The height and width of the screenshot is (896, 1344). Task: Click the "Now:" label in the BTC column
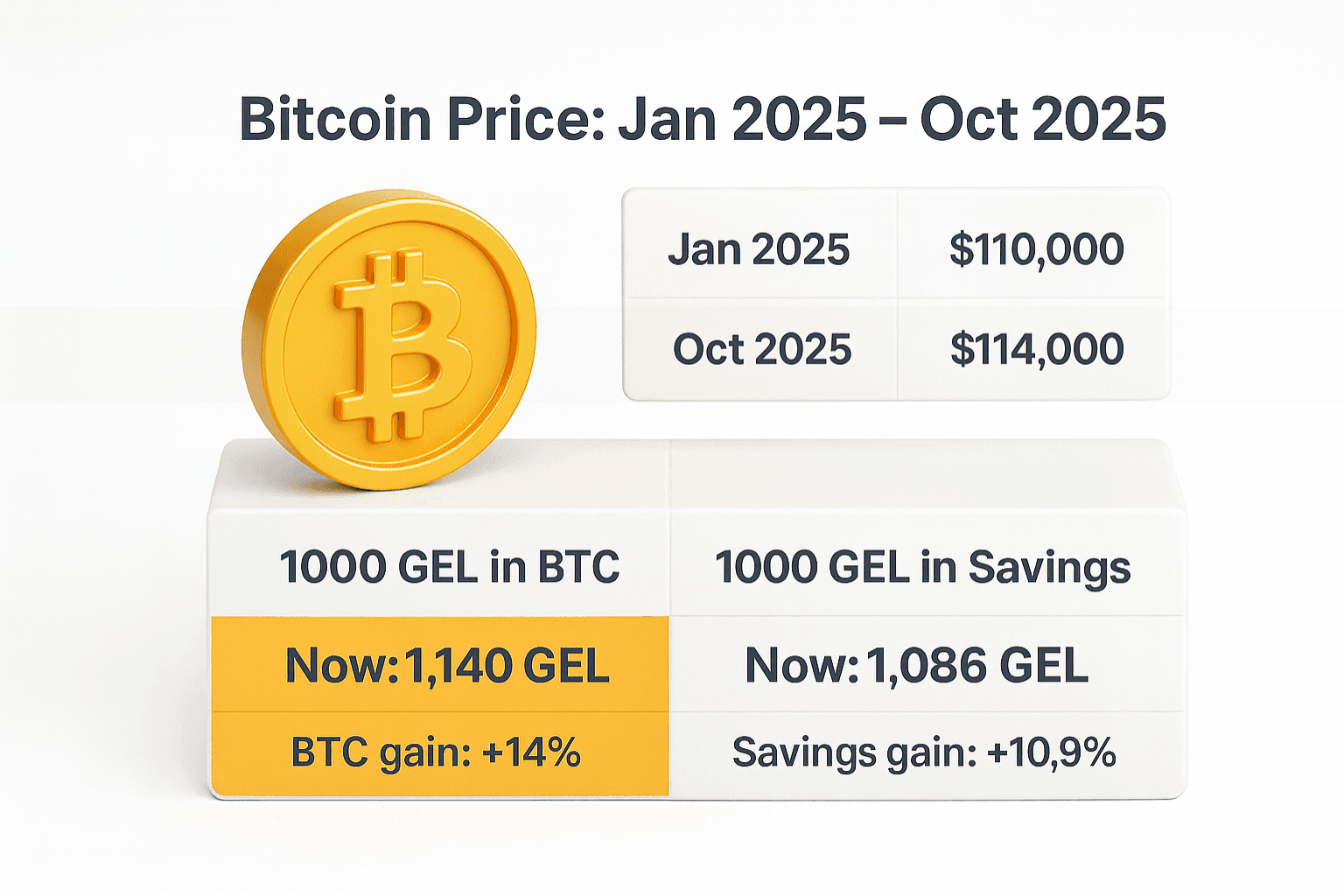click(x=341, y=666)
